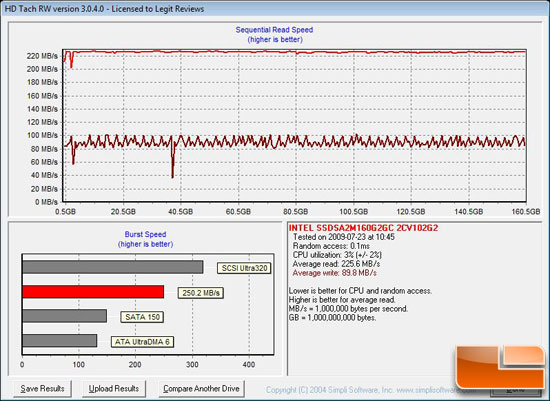Select the SCSI Ultra320 gray bar
This screenshot has height=401, width=550.
pos(113,267)
